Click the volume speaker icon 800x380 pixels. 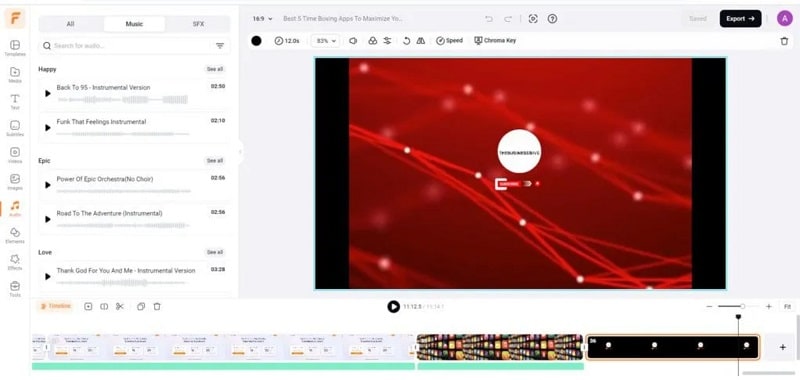pos(353,41)
